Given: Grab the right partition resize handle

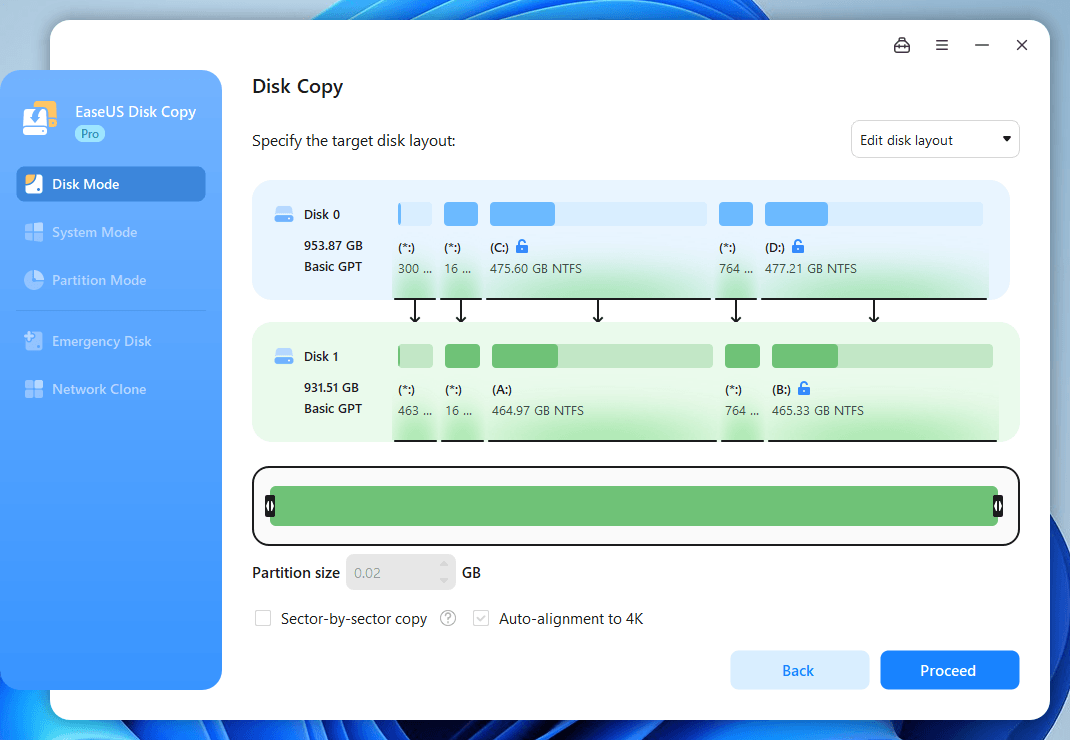Looking at the screenshot, I should 998,506.
